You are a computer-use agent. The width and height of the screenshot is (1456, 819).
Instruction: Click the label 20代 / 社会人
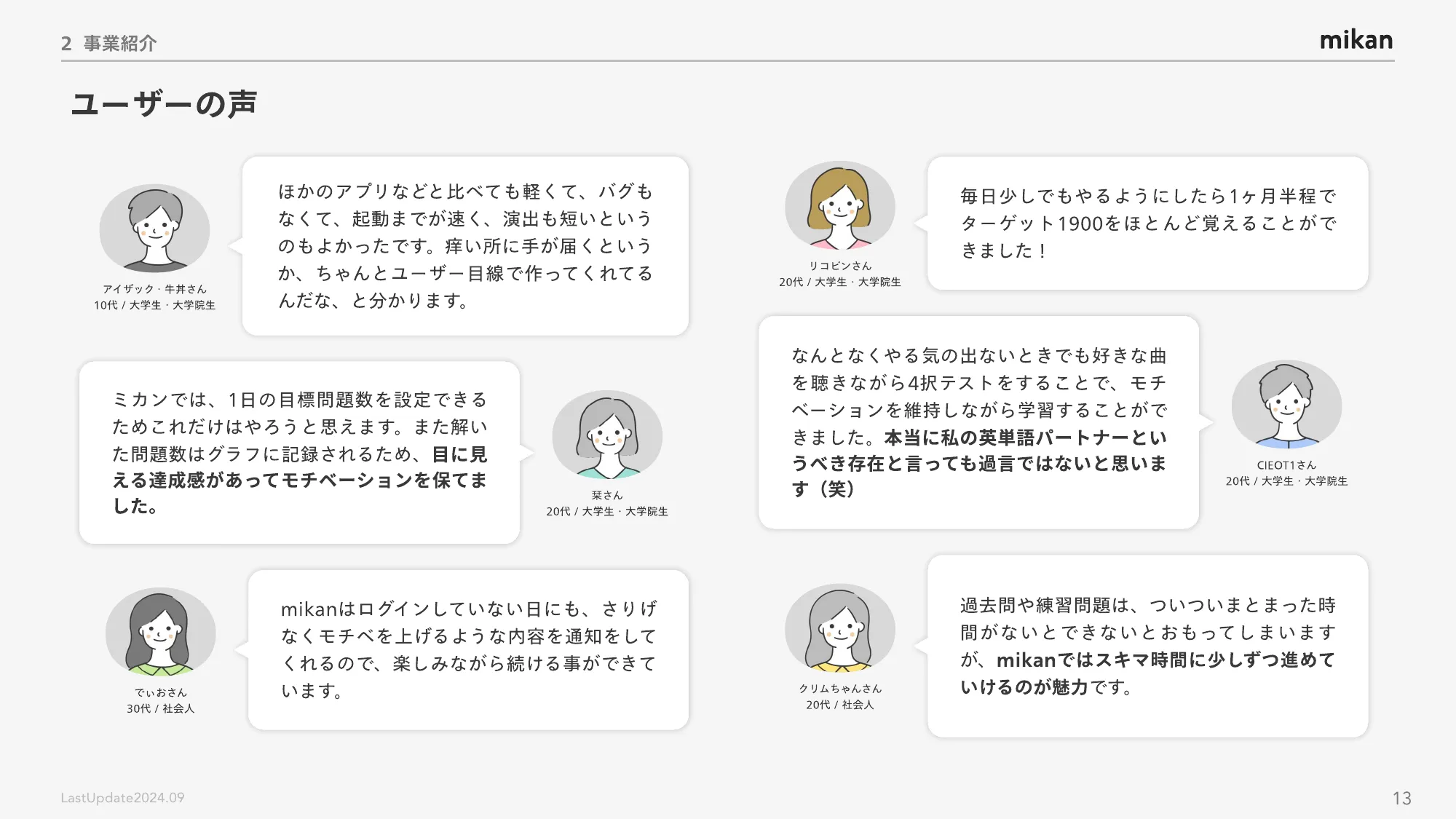point(840,704)
